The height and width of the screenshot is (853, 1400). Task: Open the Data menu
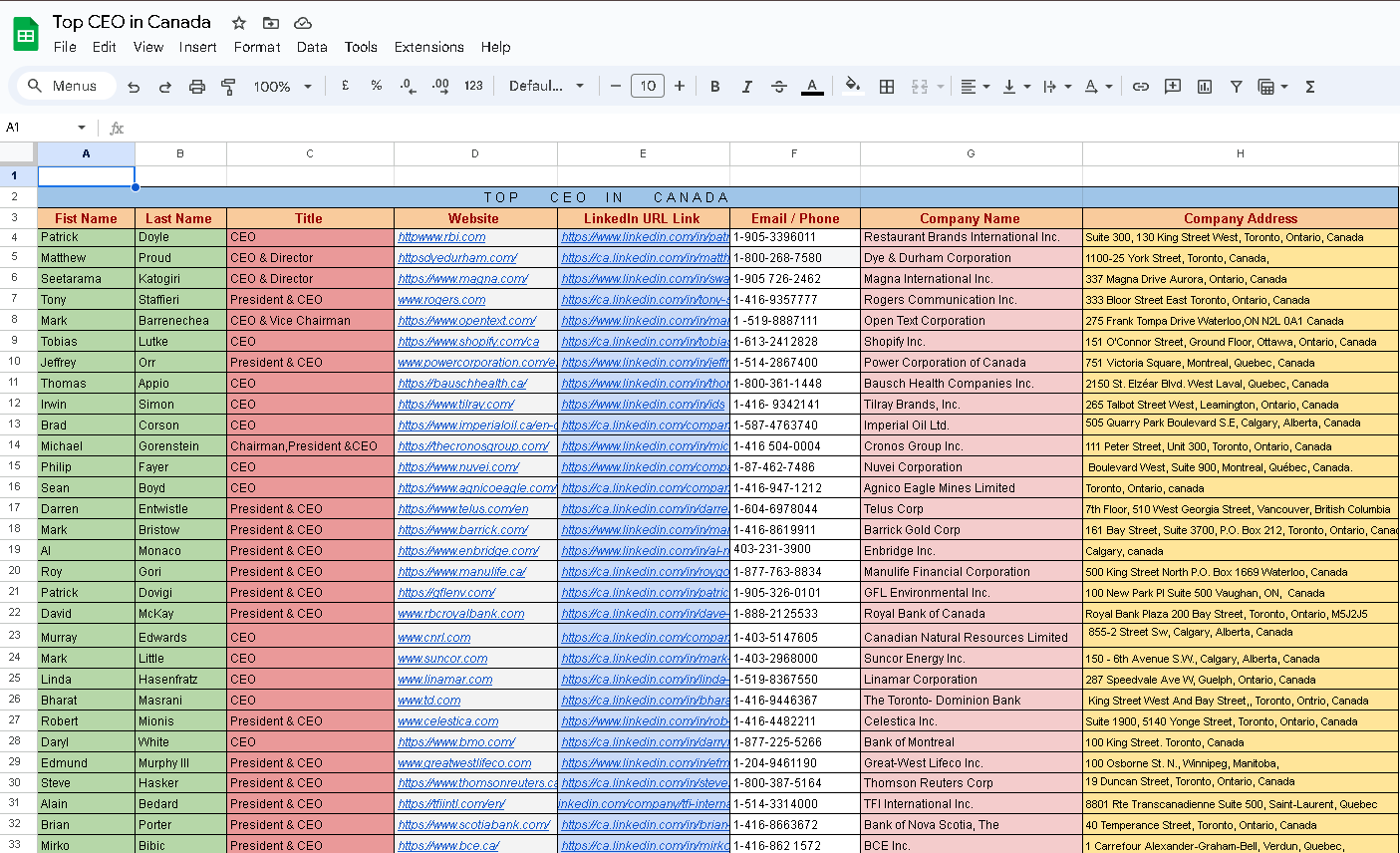312,47
